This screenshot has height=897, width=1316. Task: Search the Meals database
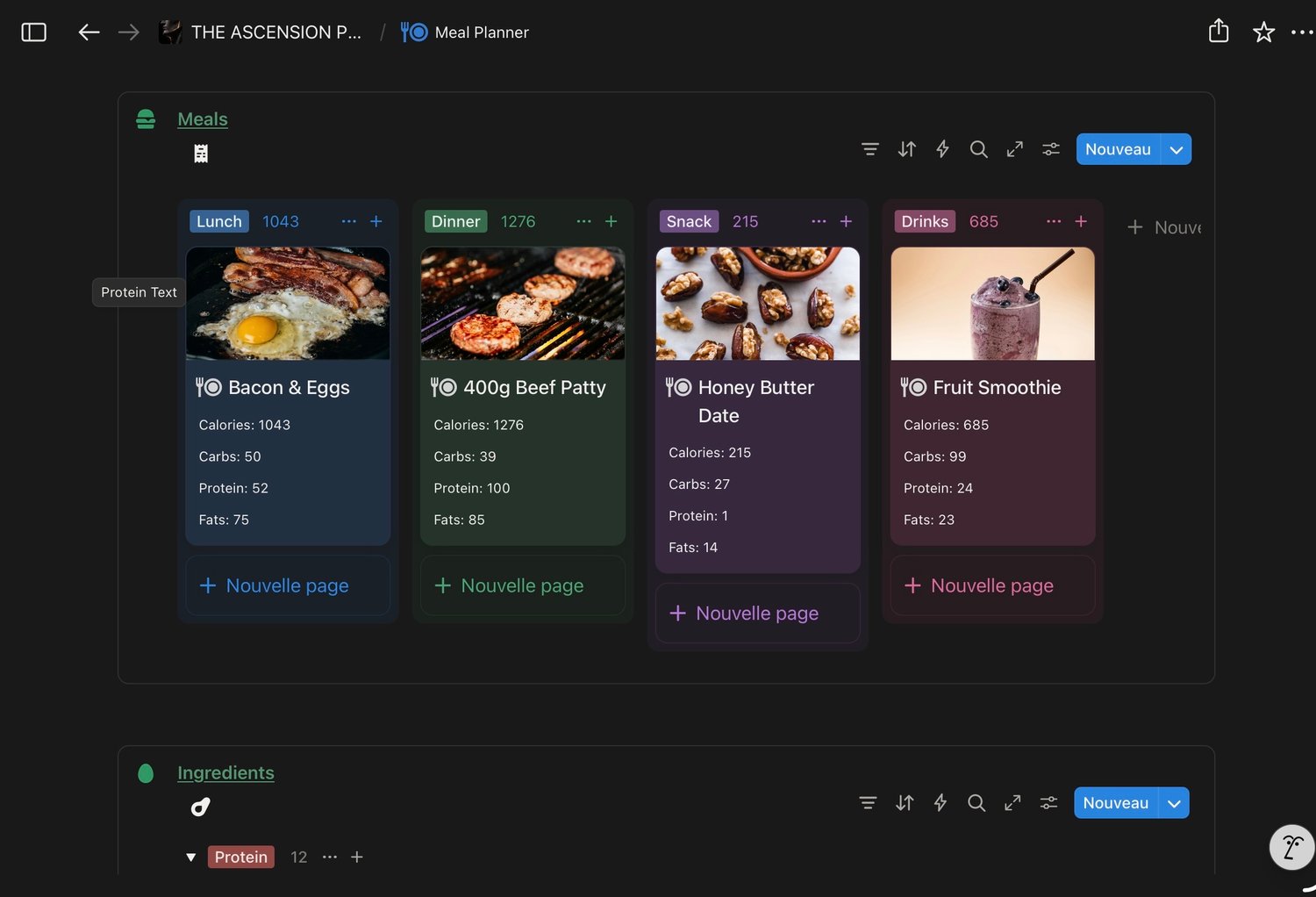point(979,149)
